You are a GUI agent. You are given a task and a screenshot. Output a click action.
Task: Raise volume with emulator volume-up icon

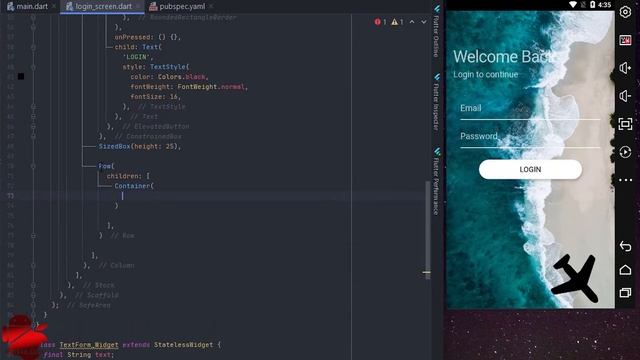[x=625, y=68]
